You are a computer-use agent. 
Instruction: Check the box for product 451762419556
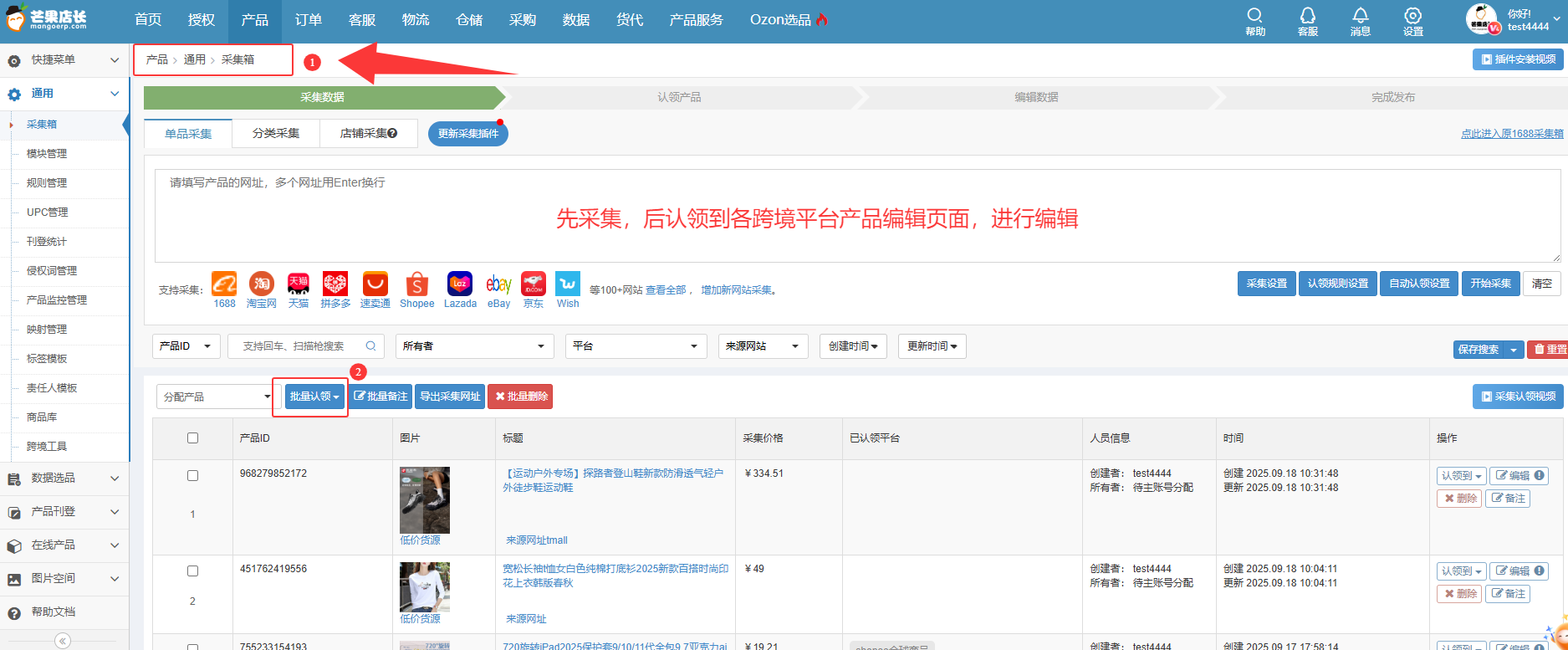(192, 571)
